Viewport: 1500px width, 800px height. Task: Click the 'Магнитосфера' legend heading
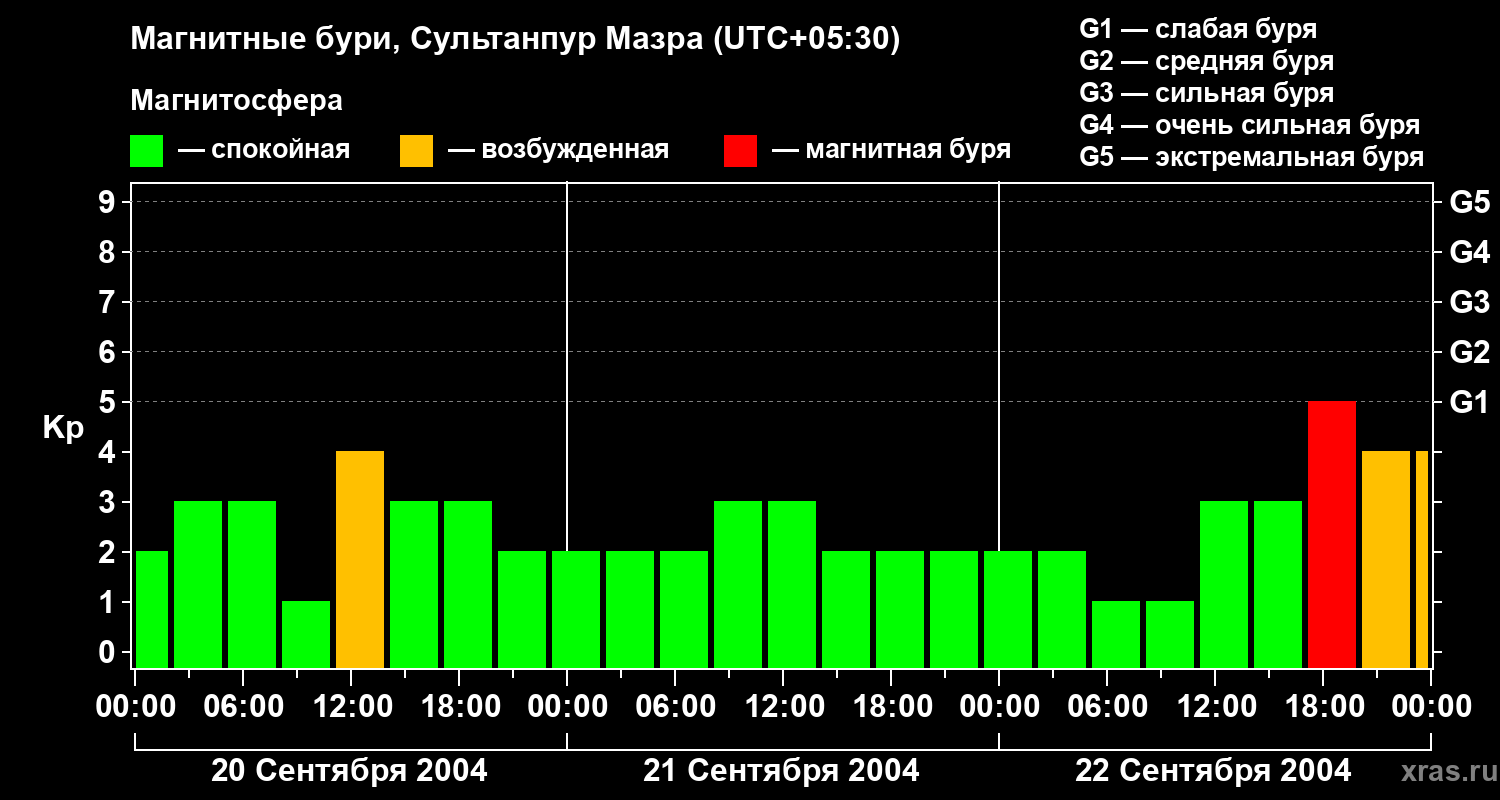pyautogui.click(x=237, y=101)
